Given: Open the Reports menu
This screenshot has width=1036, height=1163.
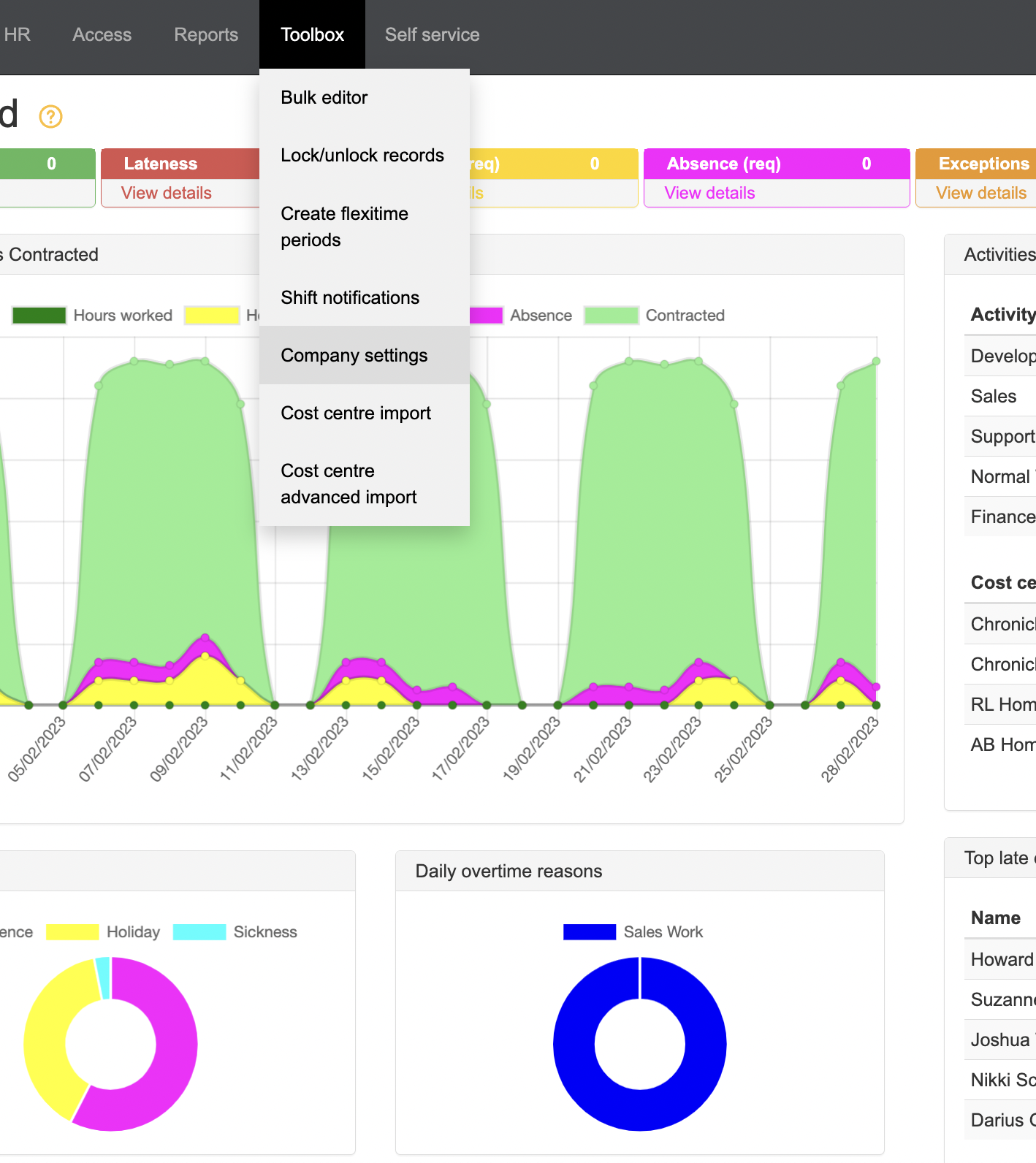Looking at the screenshot, I should [x=206, y=34].
